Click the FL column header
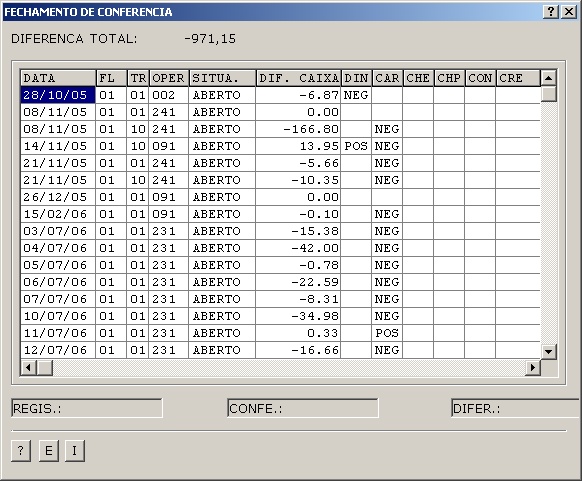Image resolution: width=582 pixels, height=481 pixels. (111, 78)
